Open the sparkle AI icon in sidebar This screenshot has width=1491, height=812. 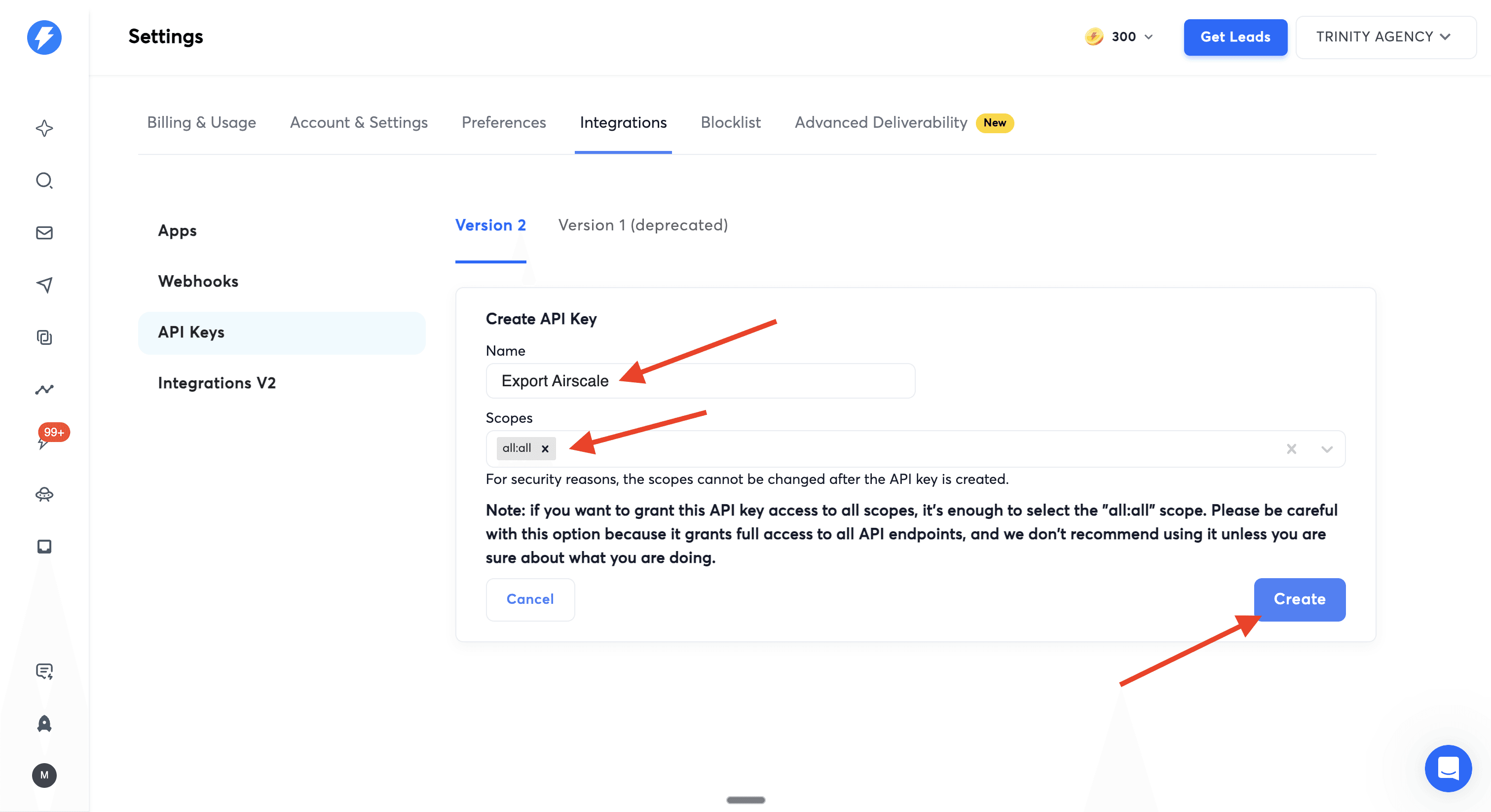click(x=44, y=128)
